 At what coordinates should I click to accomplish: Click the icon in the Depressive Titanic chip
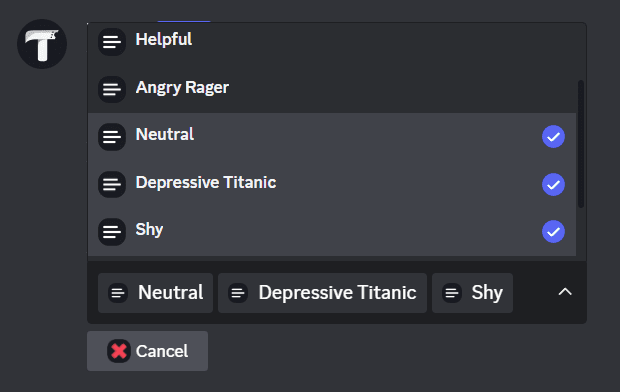(238, 293)
